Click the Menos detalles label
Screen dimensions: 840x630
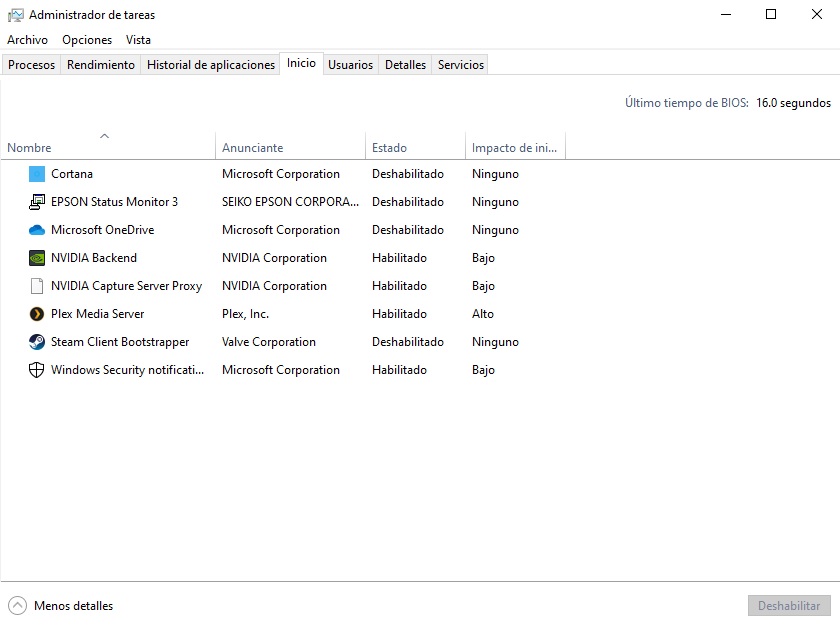coord(73,606)
